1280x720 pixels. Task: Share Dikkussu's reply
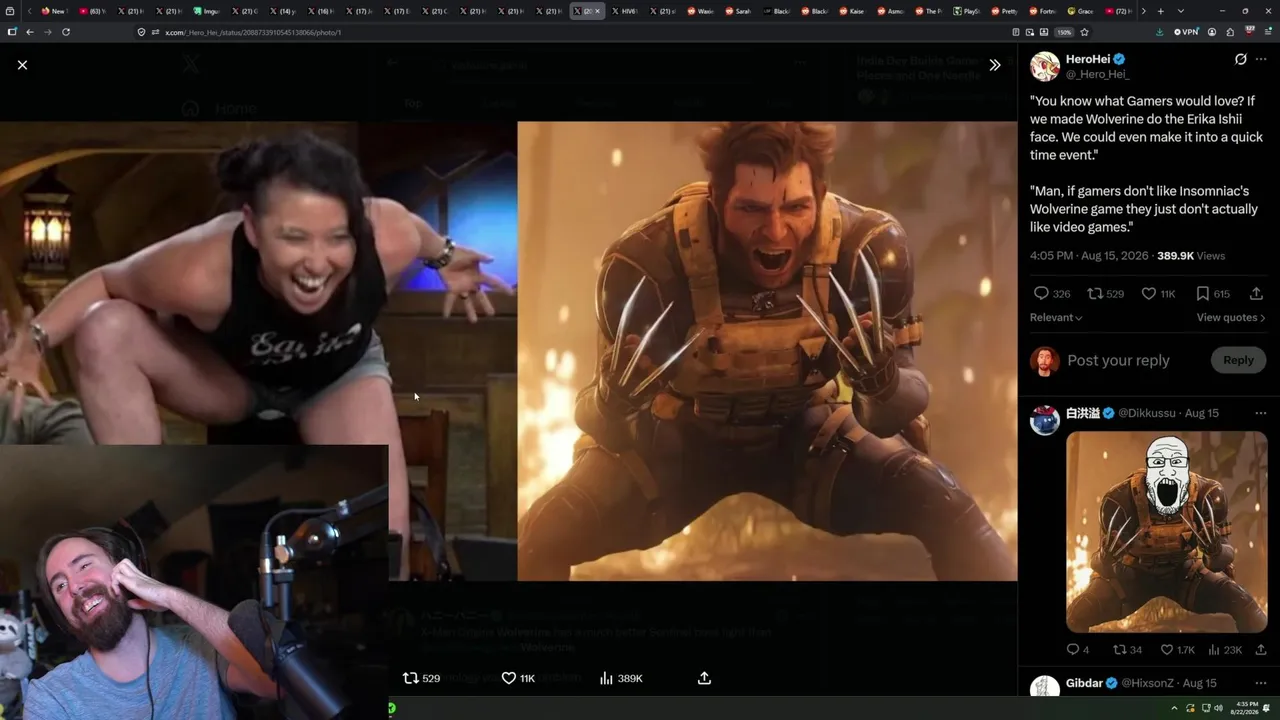tap(1260, 650)
